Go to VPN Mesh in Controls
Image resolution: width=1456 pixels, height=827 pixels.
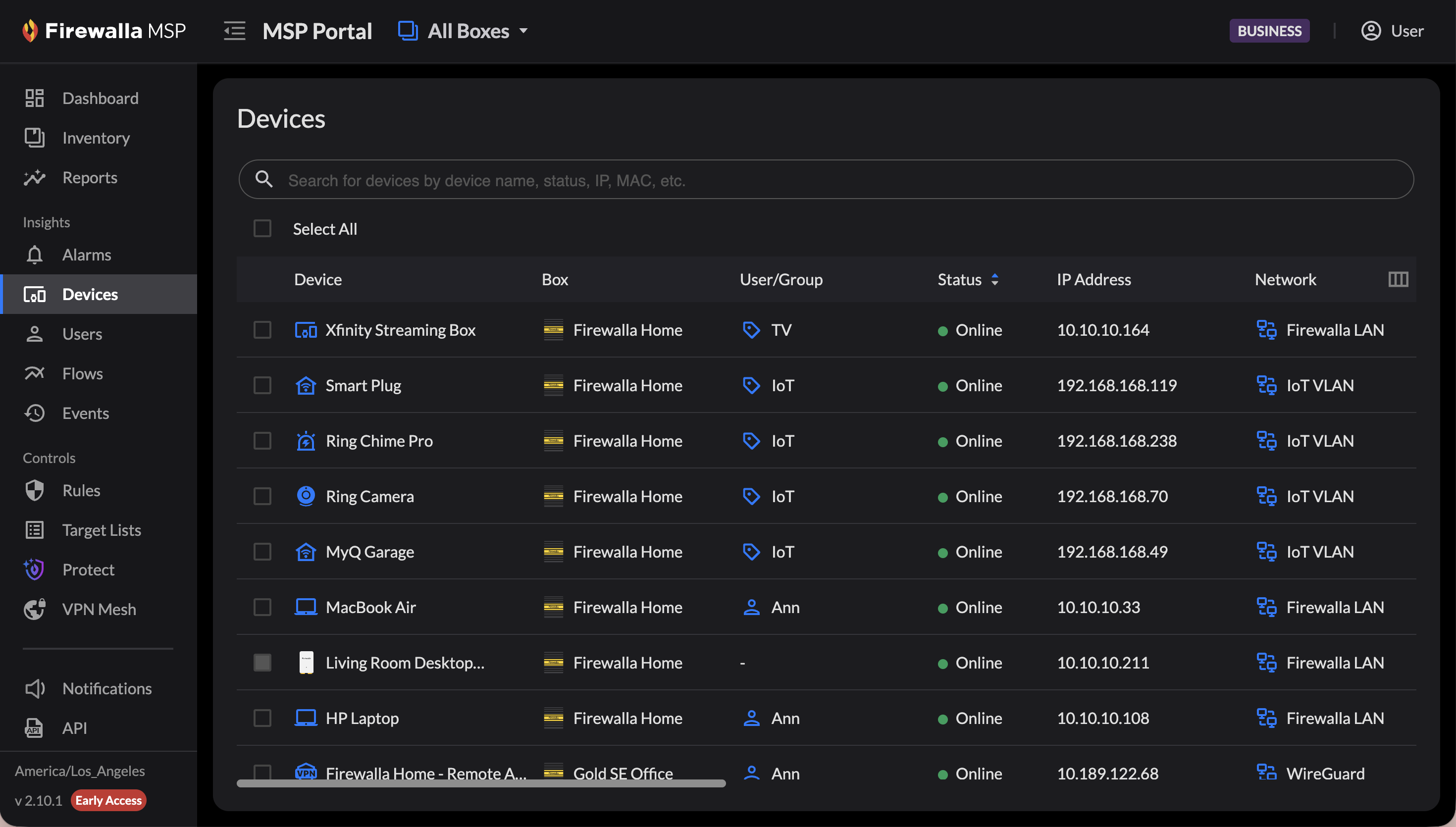99,609
